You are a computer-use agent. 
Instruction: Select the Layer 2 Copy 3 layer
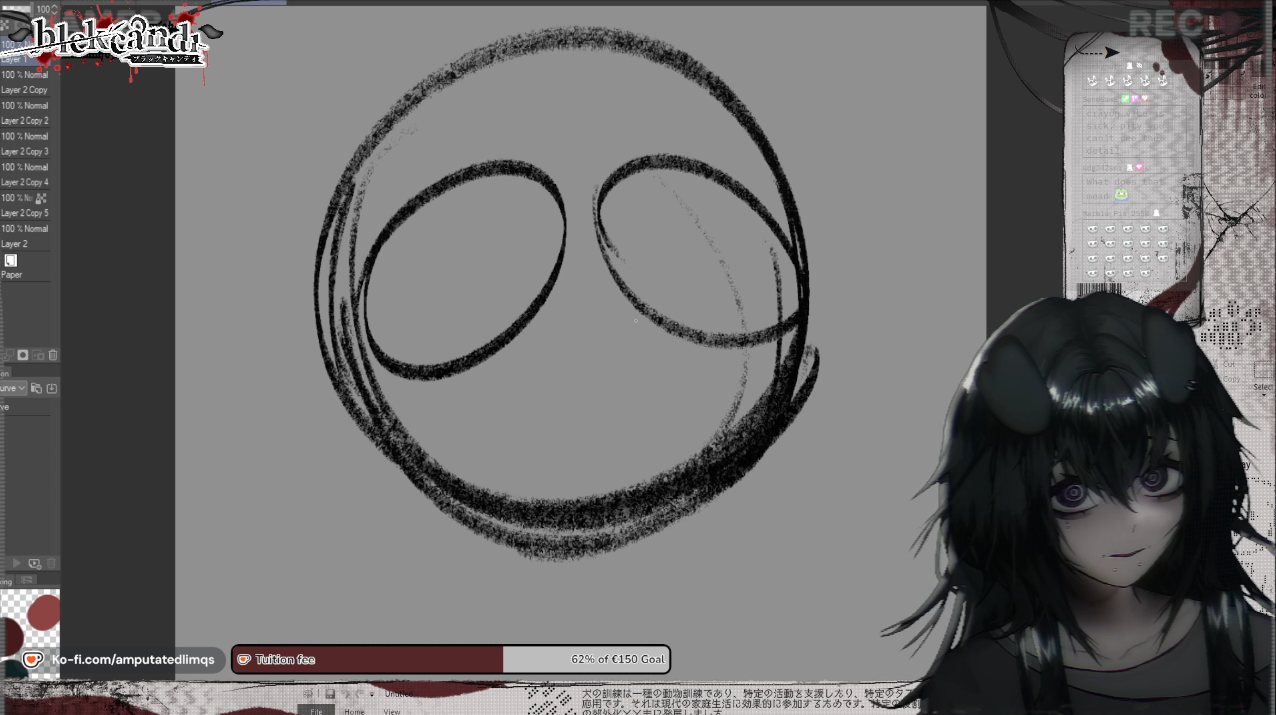click(25, 152)
